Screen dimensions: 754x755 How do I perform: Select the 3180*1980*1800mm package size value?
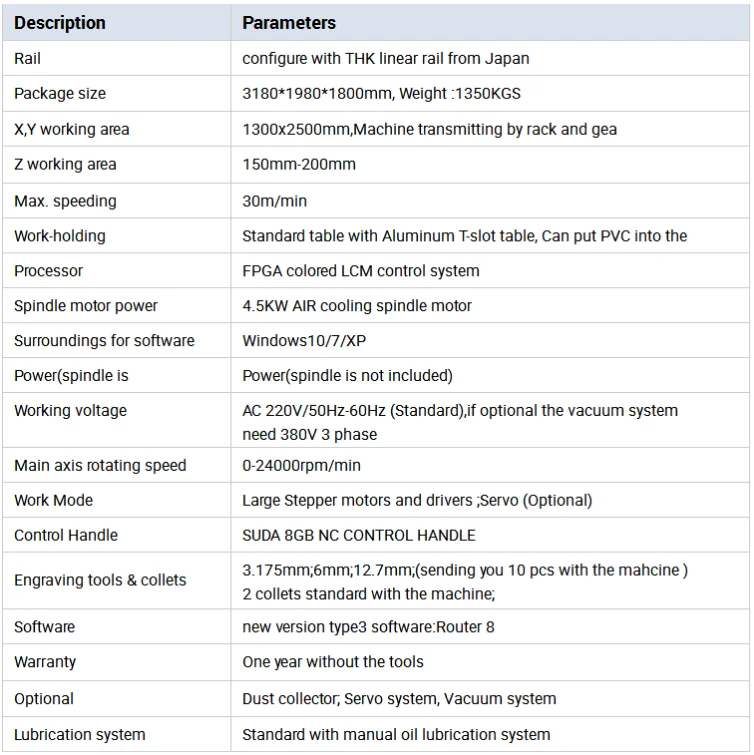coord(381,93)
